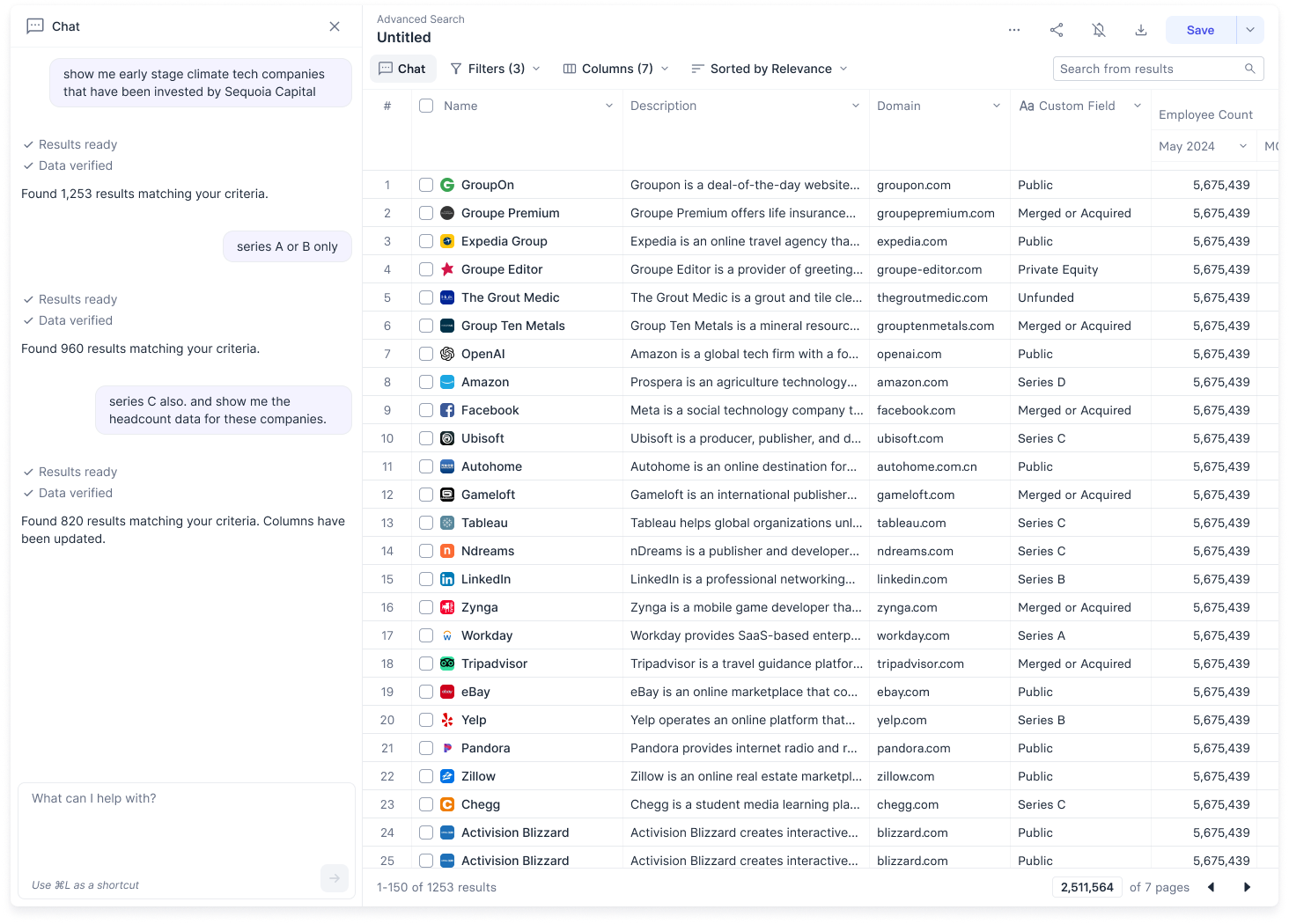Click the Zynga company logo
Image resolution: width=1289 pixels, height=924 pixels.
tap(447, 607)
